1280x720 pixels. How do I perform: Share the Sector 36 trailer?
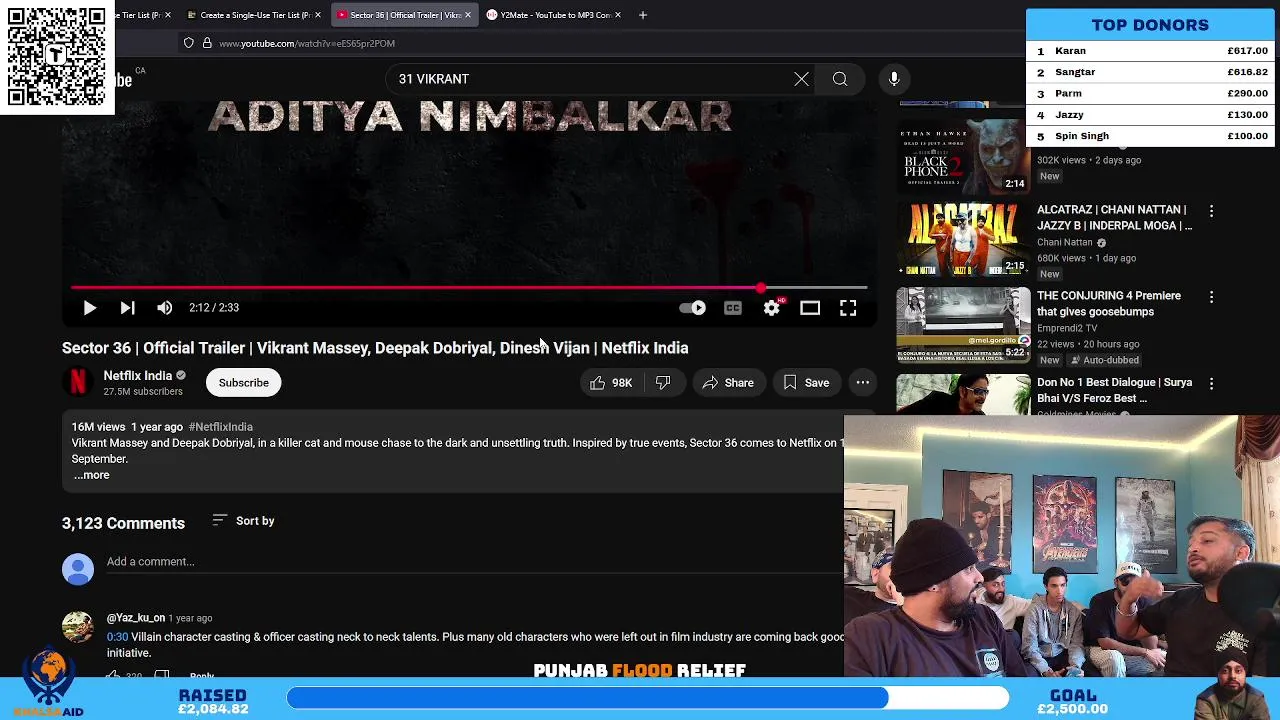[x=728, y=383]
